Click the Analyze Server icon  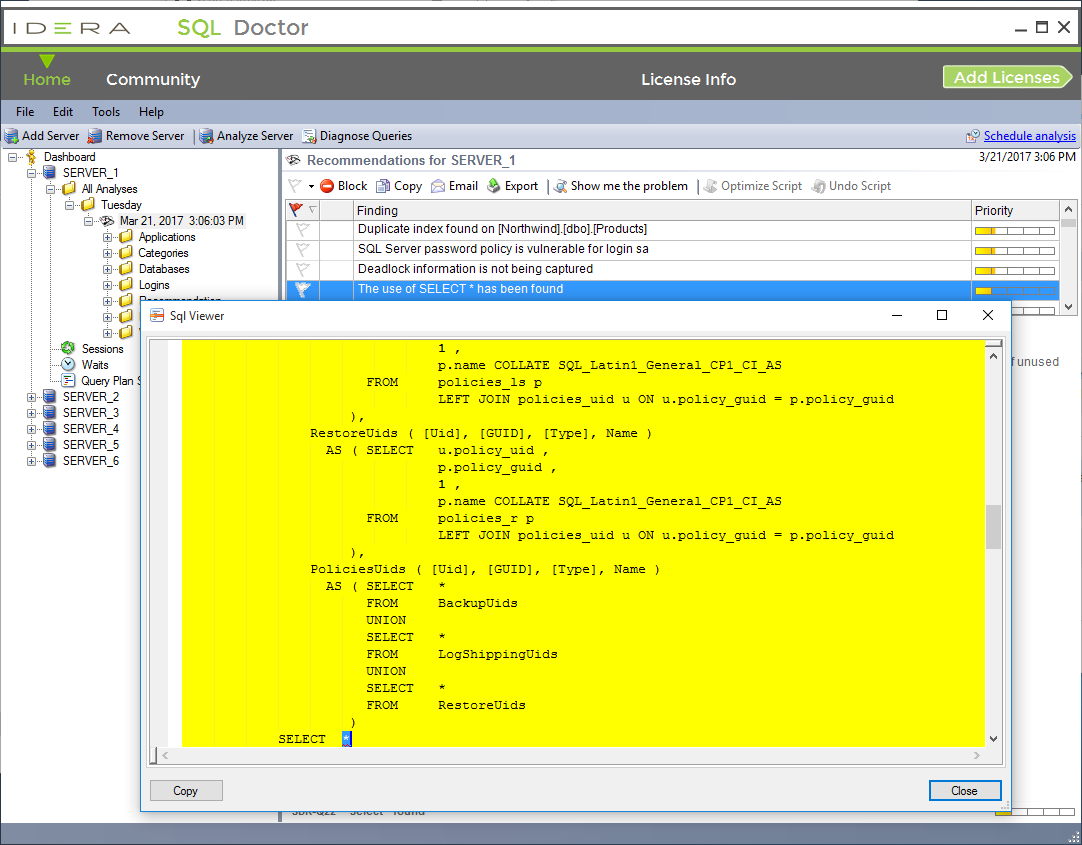(206, 136)
